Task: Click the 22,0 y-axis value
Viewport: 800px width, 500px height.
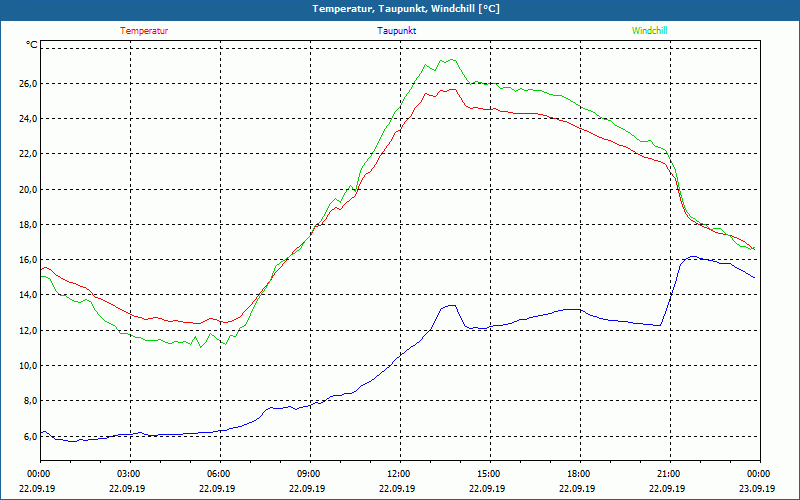Action: 28,154
